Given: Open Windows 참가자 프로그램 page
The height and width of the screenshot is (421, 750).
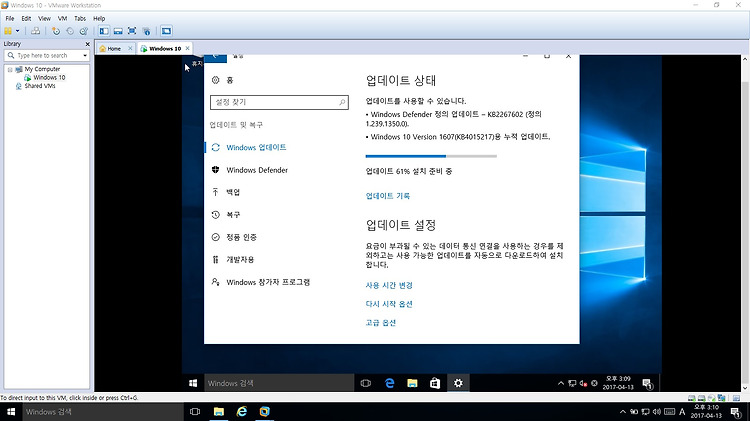Looking at the screenshot, I should 268,282.
